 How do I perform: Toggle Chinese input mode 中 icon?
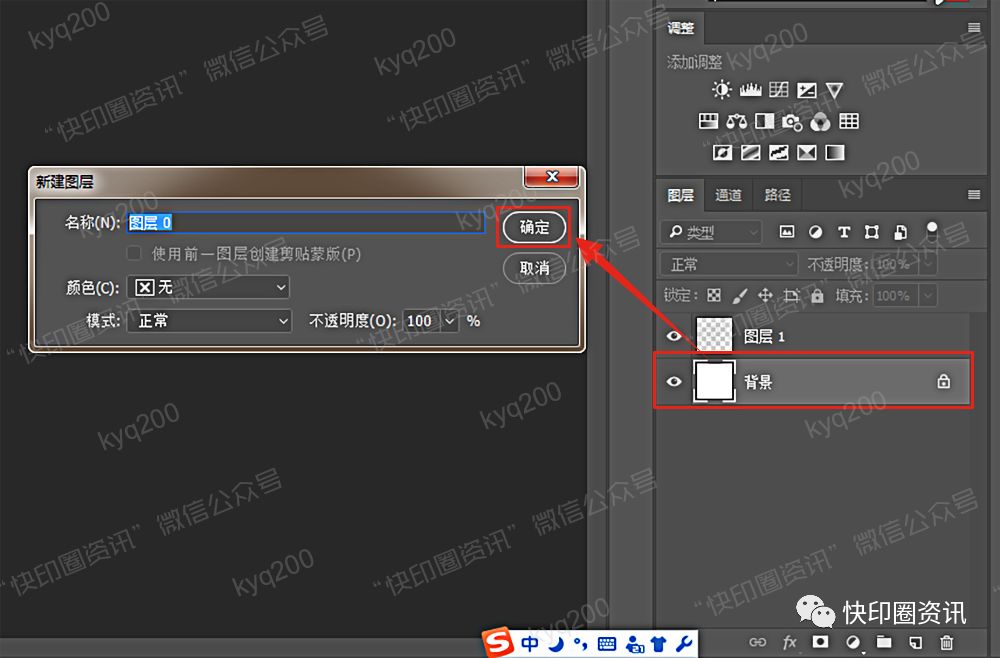(x=529, y=643)
